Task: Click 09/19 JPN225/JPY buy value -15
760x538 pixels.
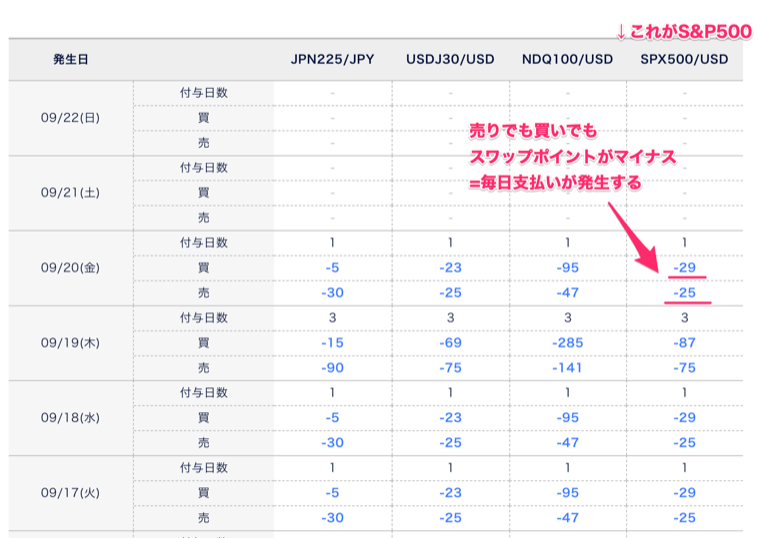Action: coord(332,343)
